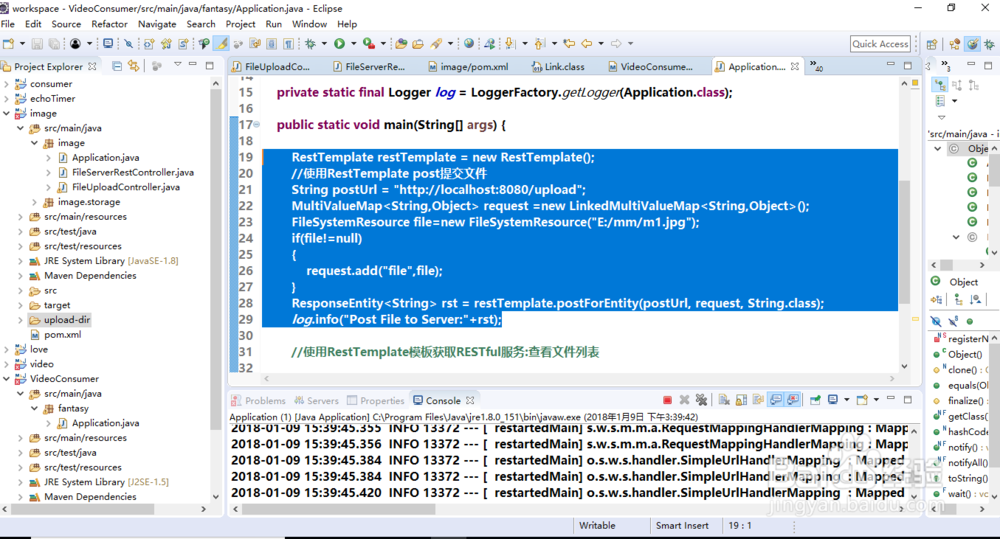Viewport: 1000px width, 539px height.
Task: Toggle Show Whitespace Characters pilcrow icon
Action: point(288,43)
